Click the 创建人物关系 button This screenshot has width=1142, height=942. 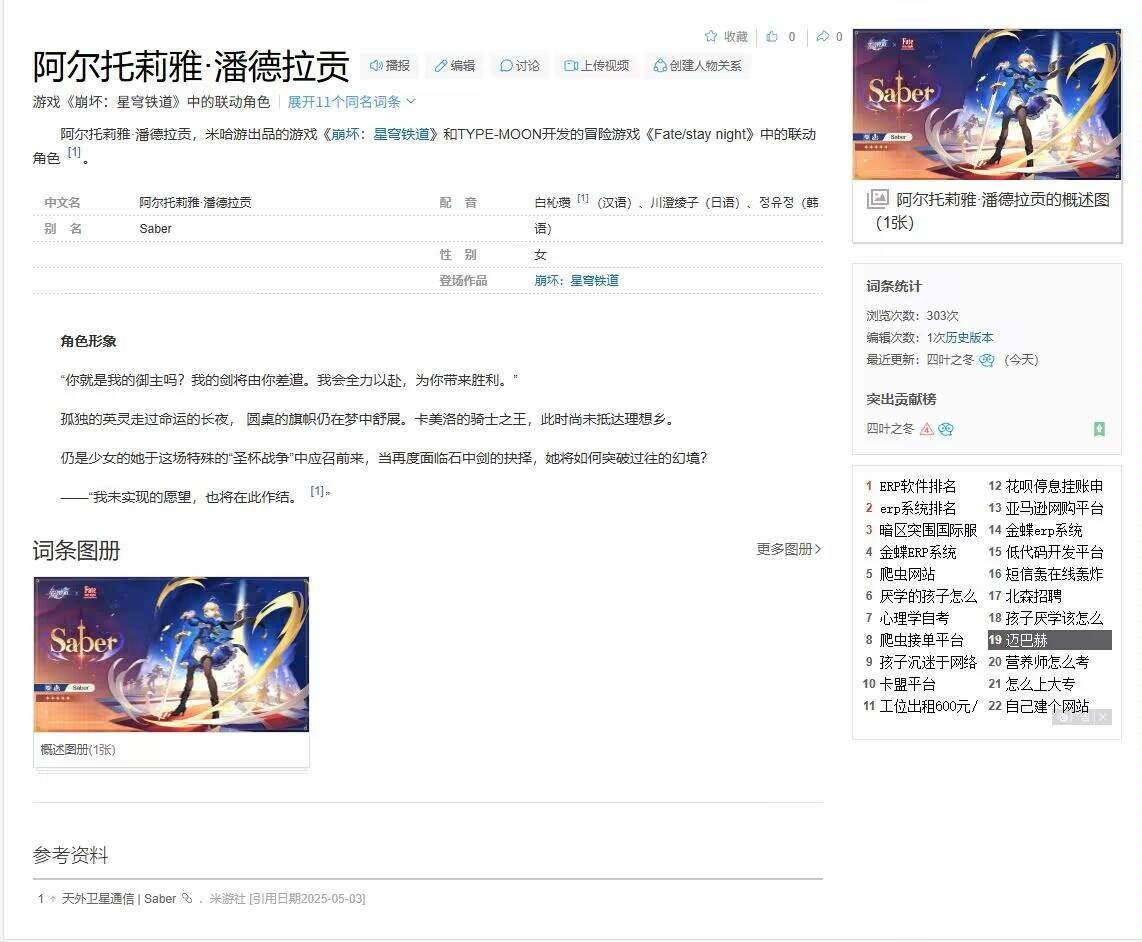click(698, 66)
